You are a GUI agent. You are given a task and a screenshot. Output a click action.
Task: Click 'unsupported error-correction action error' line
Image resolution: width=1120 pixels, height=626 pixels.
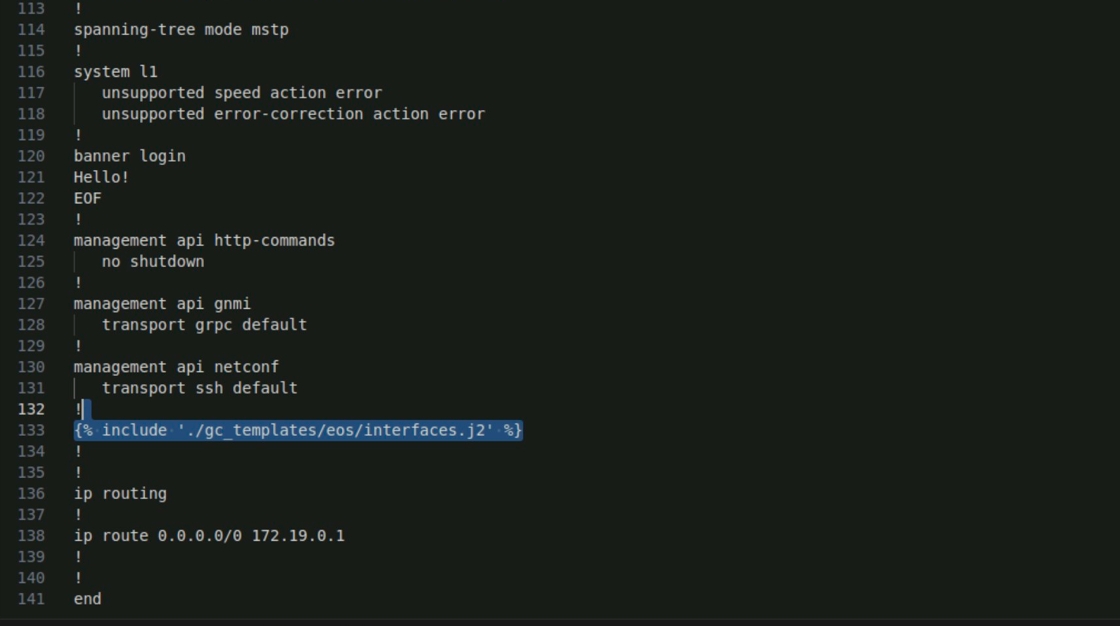(x=293, y=114)
